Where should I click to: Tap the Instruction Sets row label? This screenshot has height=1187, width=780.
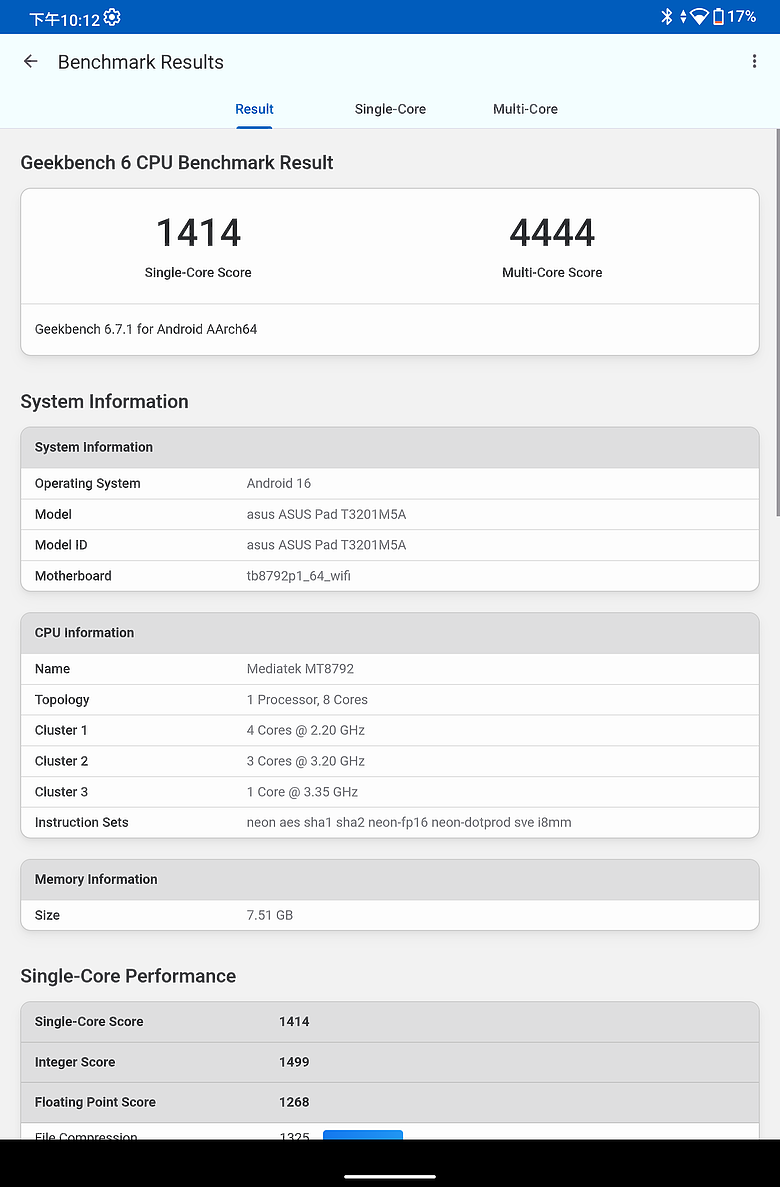(82, 823)
